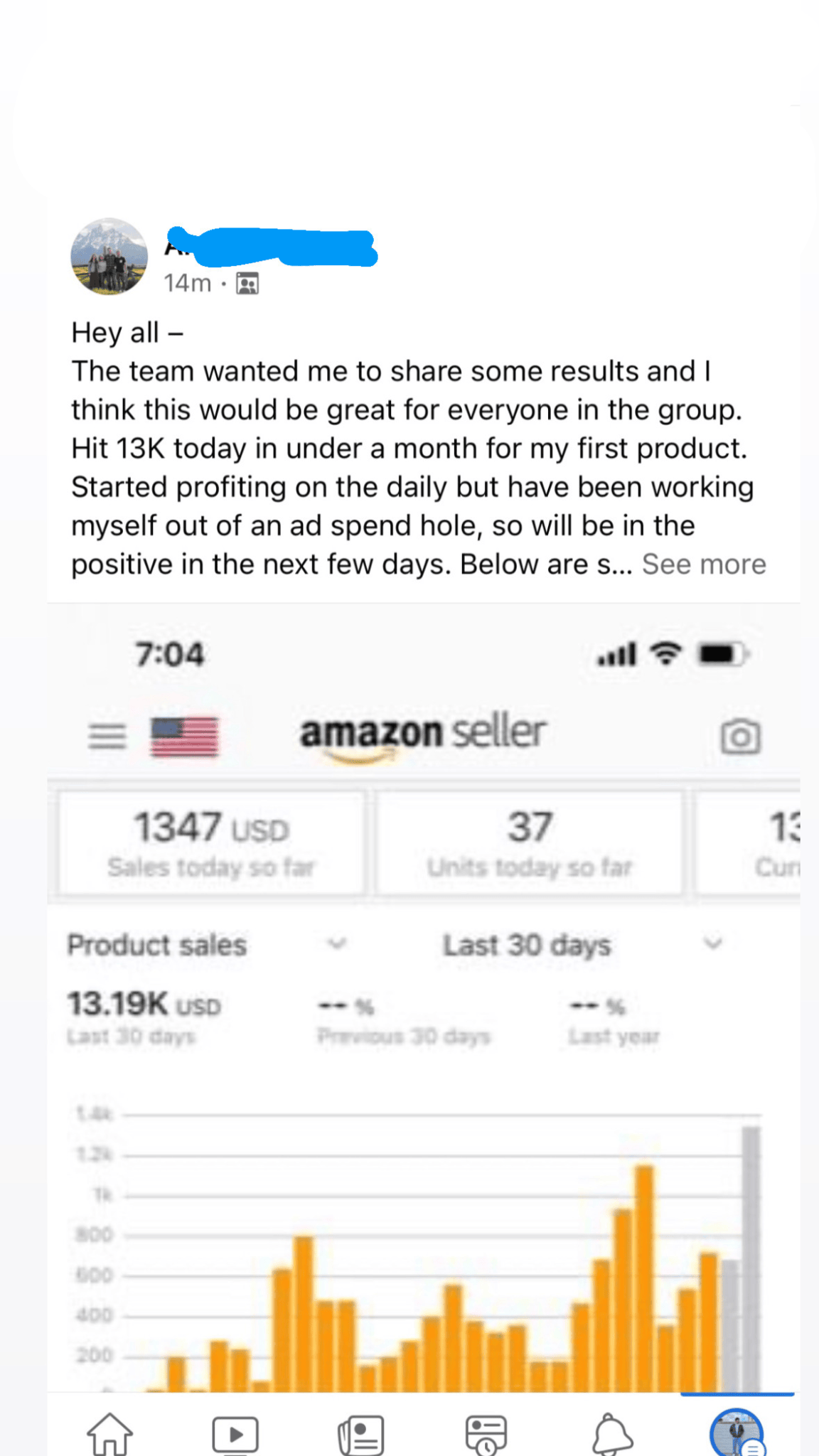The image size is (819, 1456).
Task: Open the Watch video tab
Action: (235, 1433)
